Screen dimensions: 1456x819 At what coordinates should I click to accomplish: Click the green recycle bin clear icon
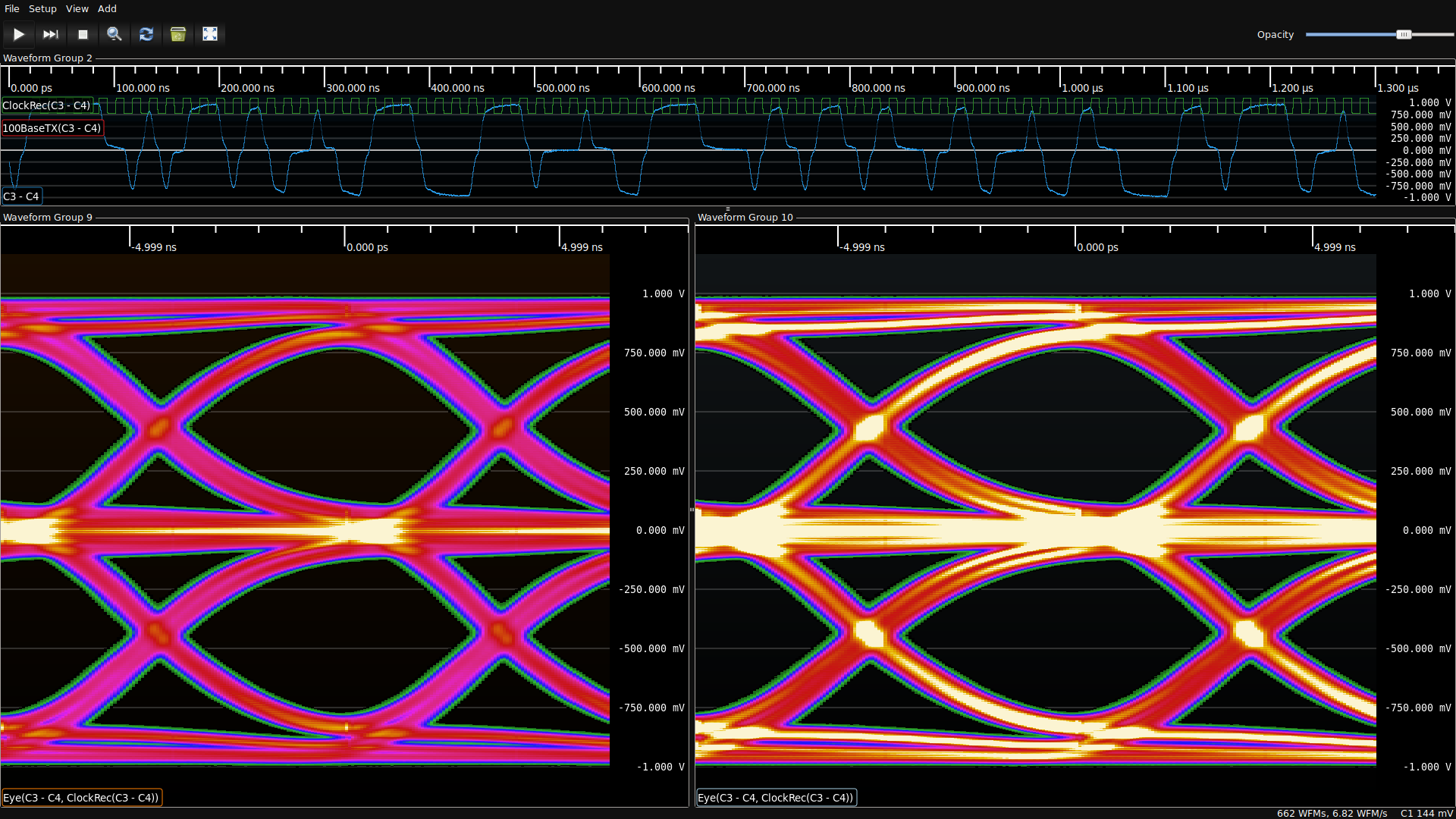[178, 34]
